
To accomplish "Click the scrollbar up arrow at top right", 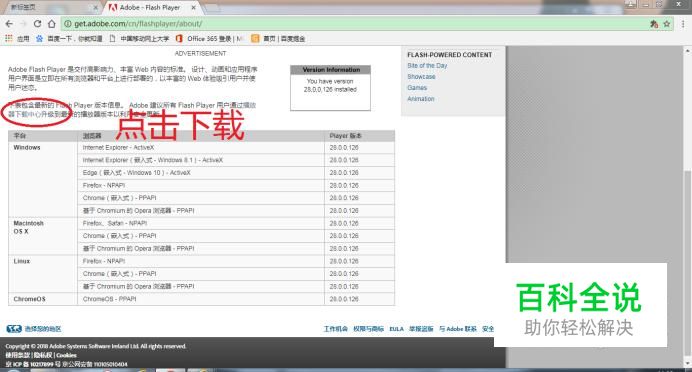I will point(687,51).
